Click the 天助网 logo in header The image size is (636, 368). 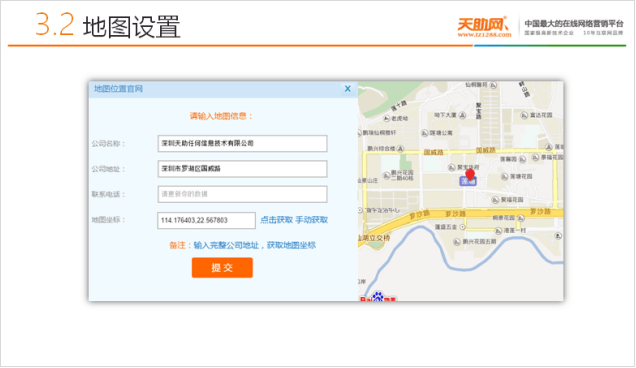(484, 27)
